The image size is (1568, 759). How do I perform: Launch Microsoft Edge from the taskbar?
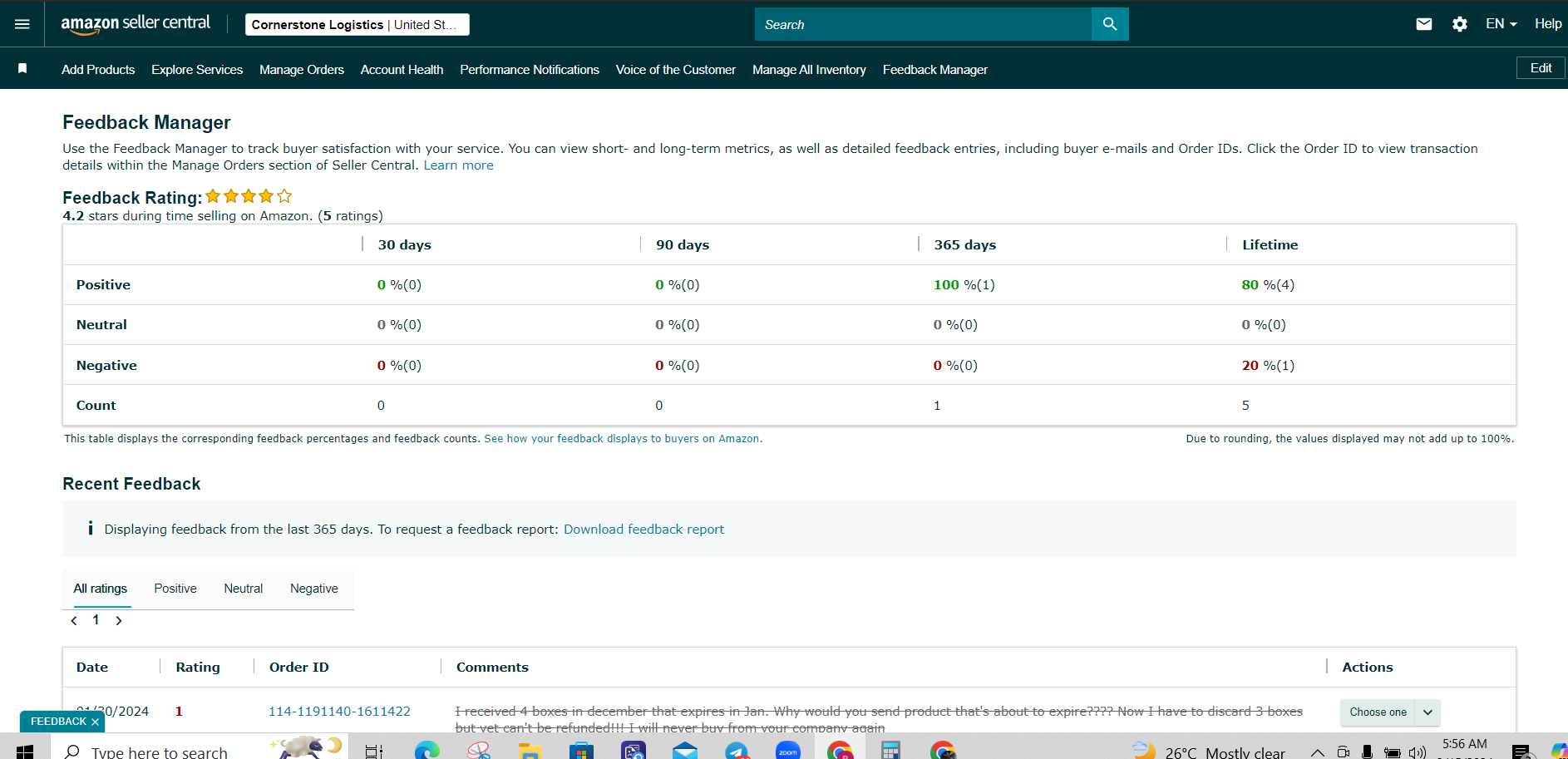tap(427, 752)
